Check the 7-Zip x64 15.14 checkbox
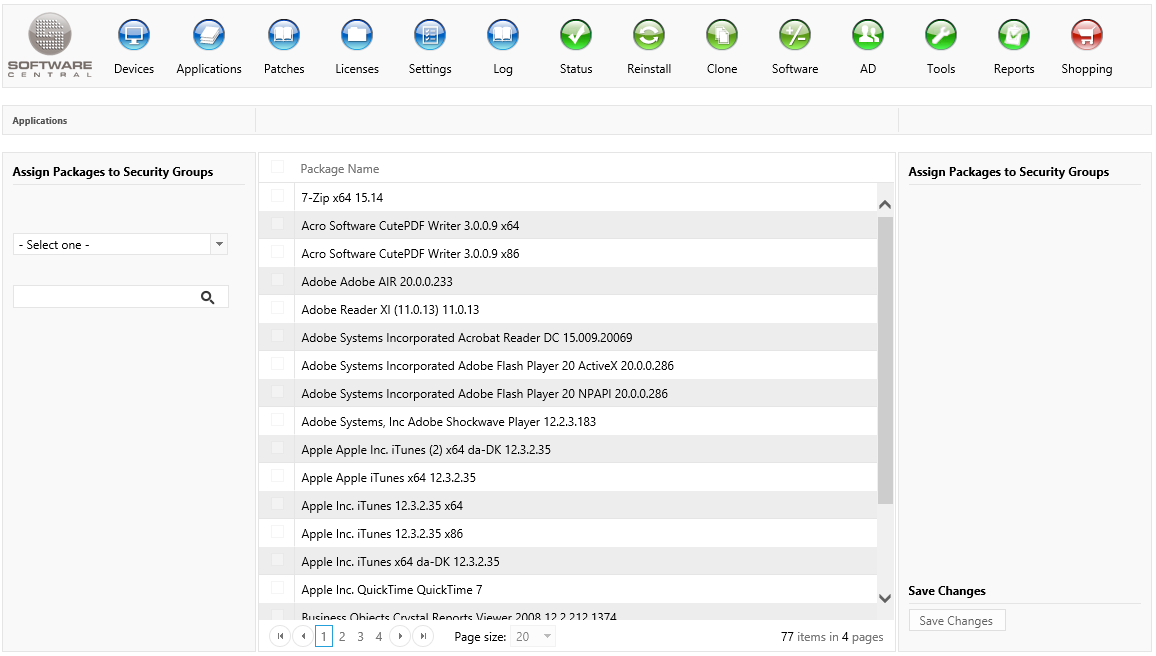Screen dimensions: 1156x656 [278, 197]
